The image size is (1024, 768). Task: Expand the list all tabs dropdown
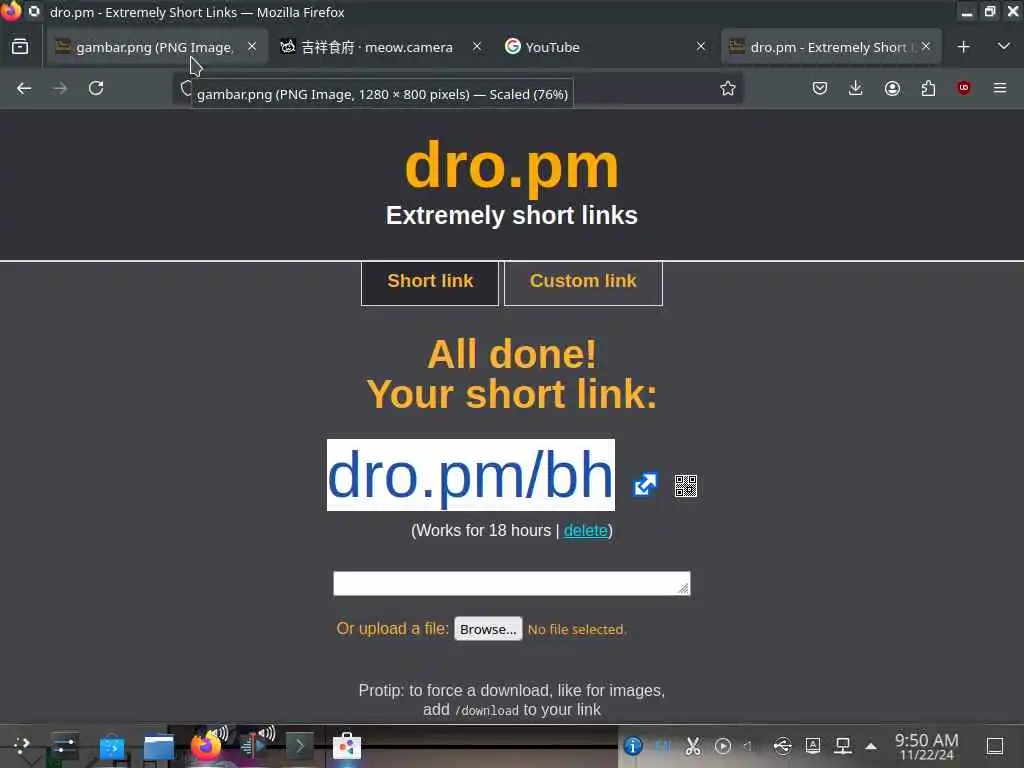point(1004,46)
